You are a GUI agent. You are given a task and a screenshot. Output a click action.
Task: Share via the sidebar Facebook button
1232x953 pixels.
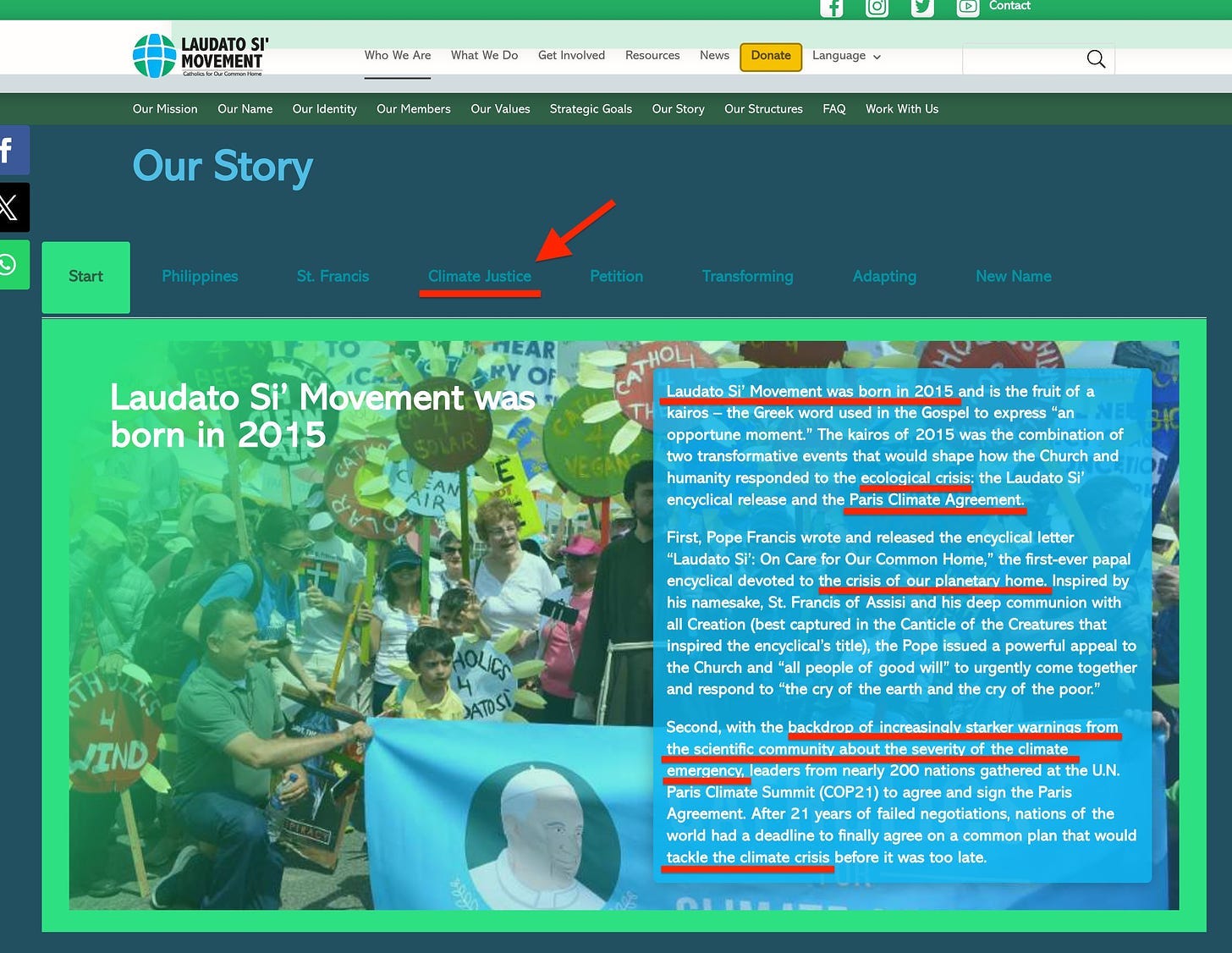[x=14, y=150]
